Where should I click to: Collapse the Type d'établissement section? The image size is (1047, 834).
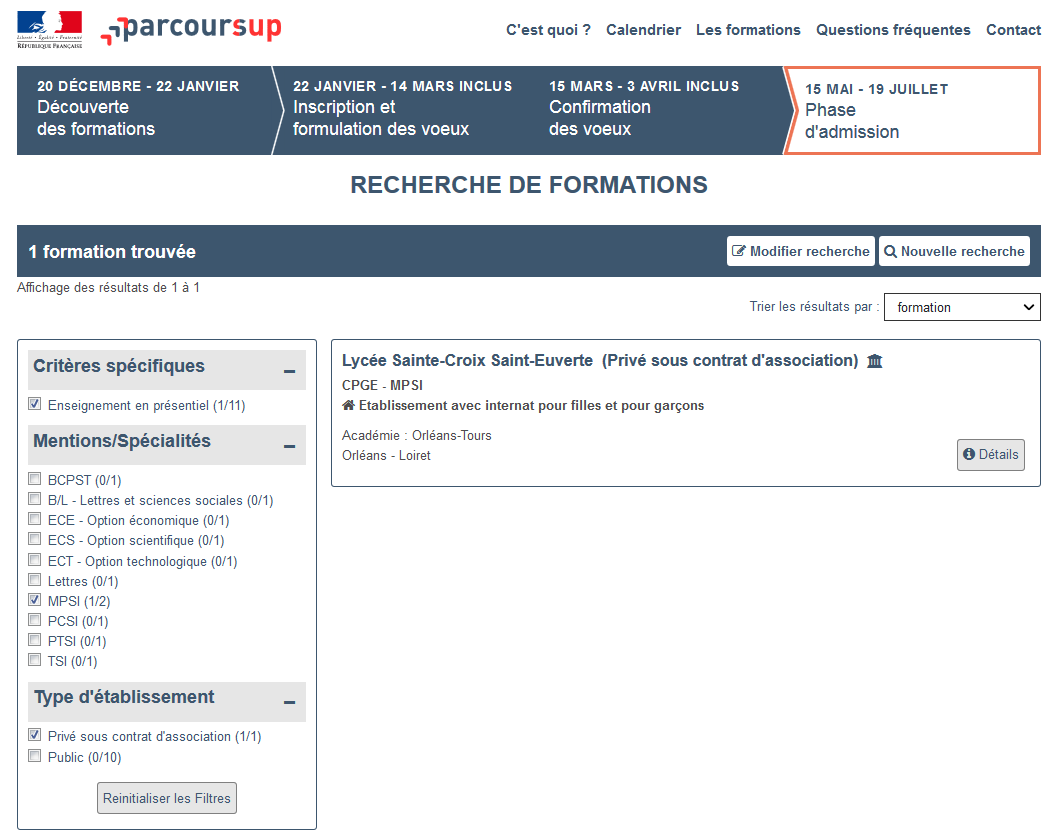pos(289,702)
